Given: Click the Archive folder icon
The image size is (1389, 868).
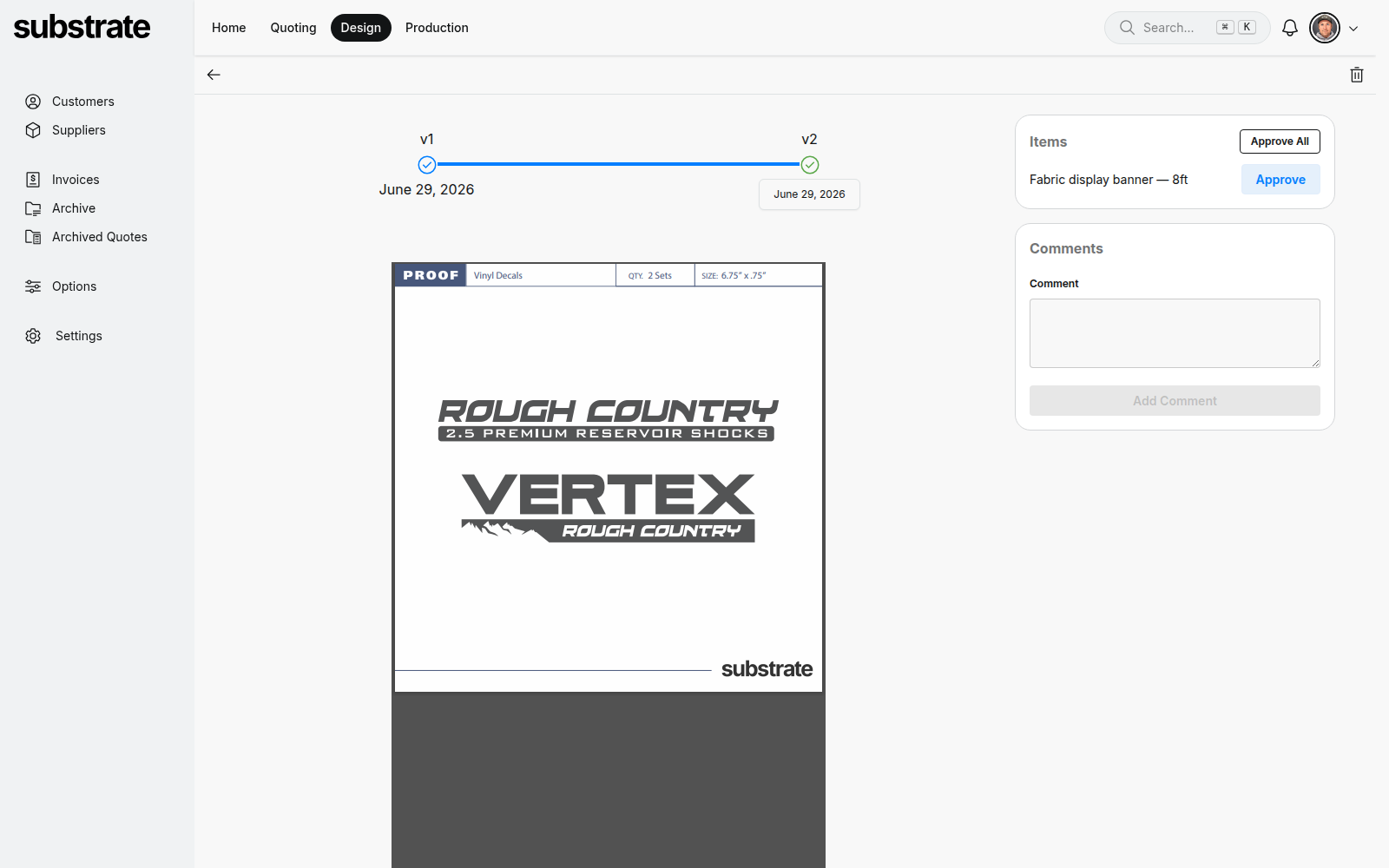Looking at the screenshot, I should click(x=33, y=208).
